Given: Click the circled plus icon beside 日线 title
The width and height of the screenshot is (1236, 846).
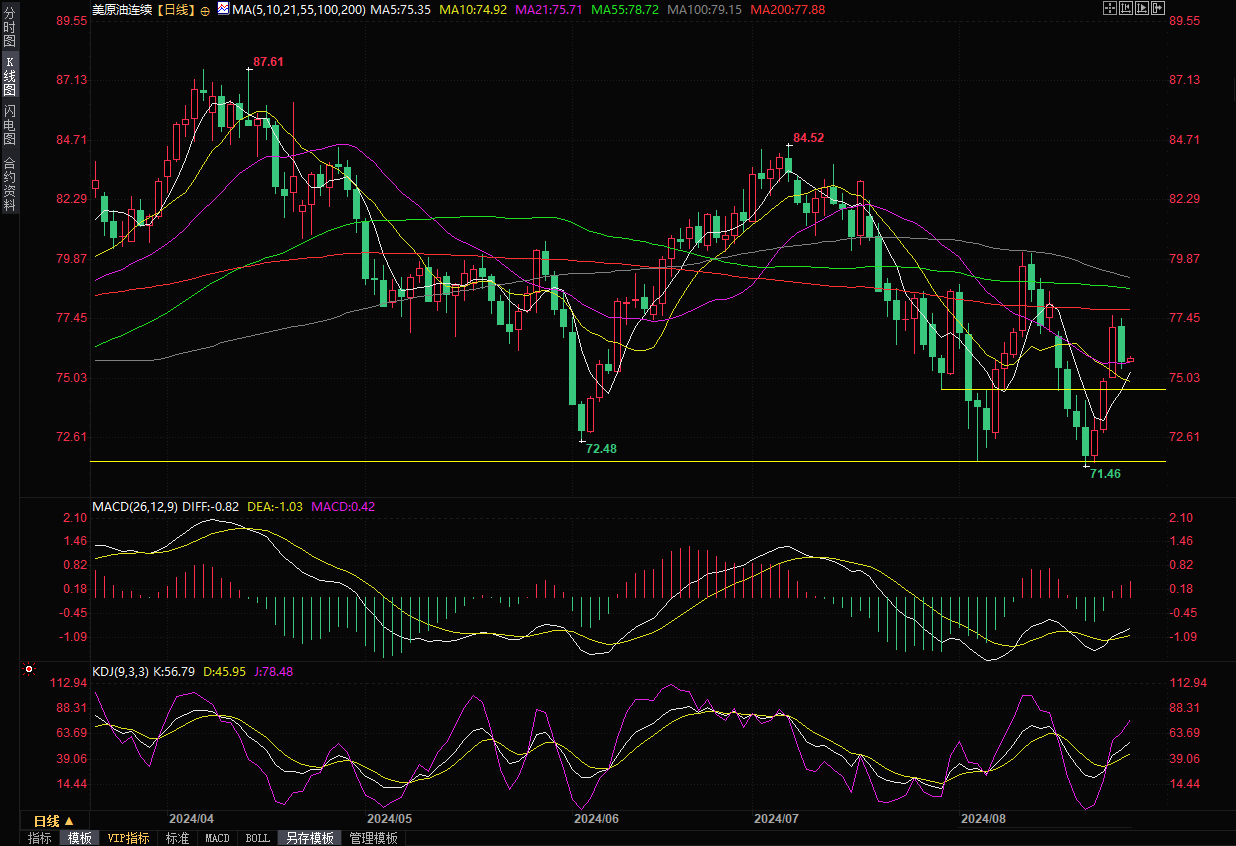Looking at the screenshot, I should tap(205, 9).
